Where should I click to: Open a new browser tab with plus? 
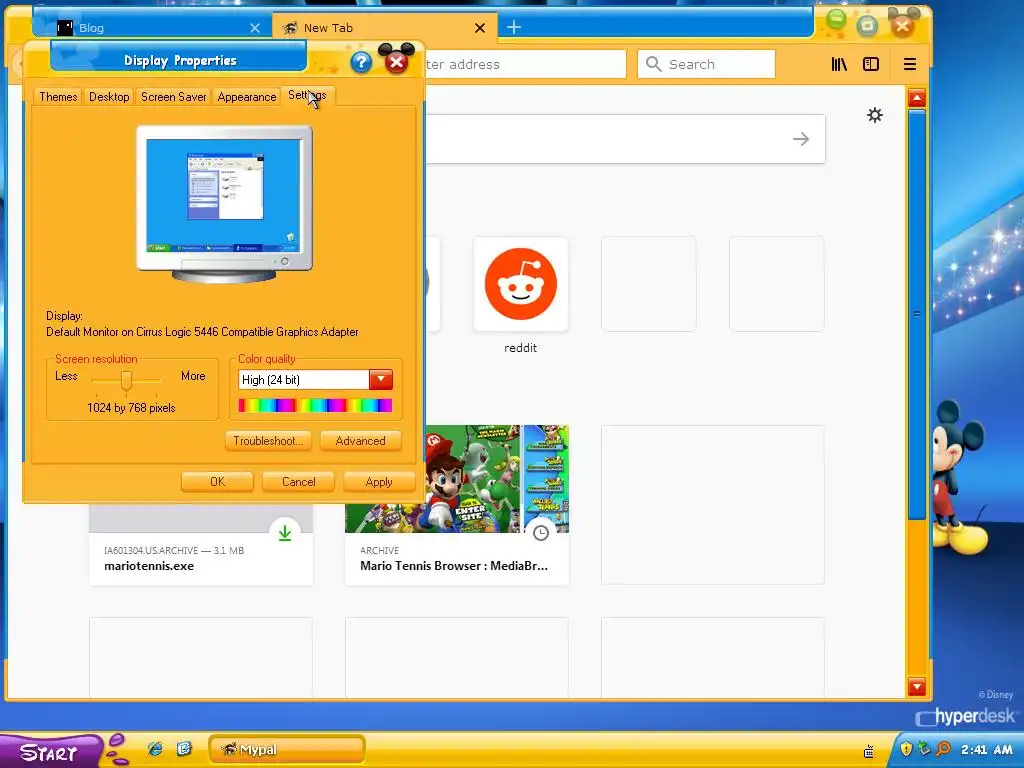coord(514,27)
